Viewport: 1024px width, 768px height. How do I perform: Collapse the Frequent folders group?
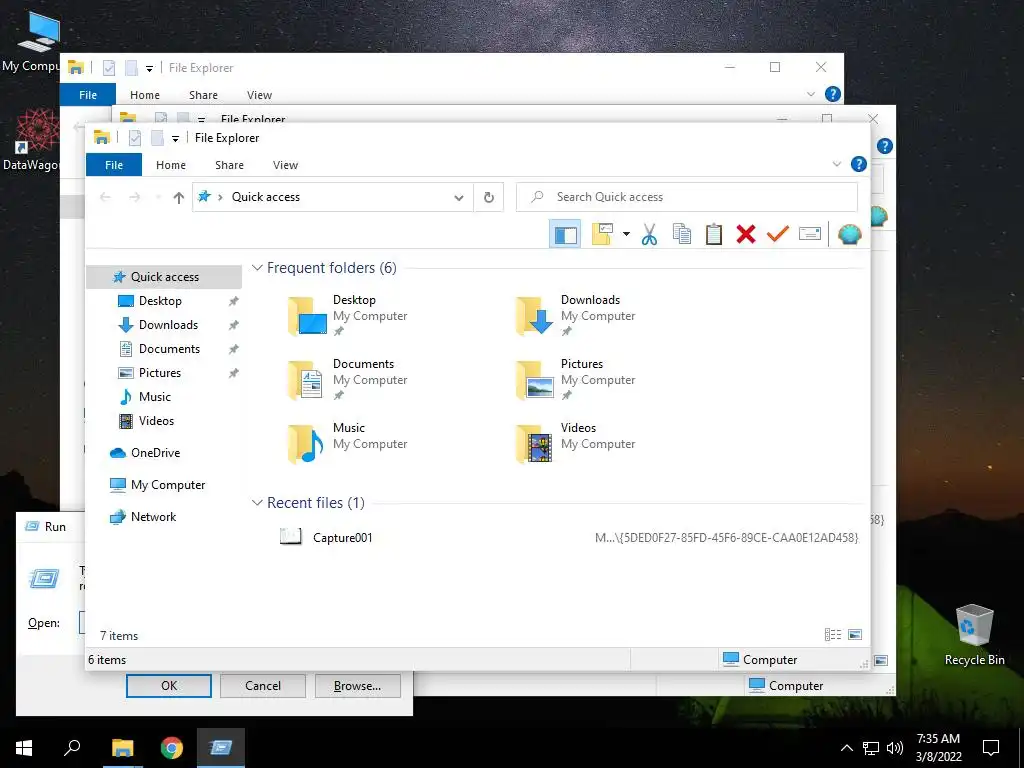click(x=257, y=268)
